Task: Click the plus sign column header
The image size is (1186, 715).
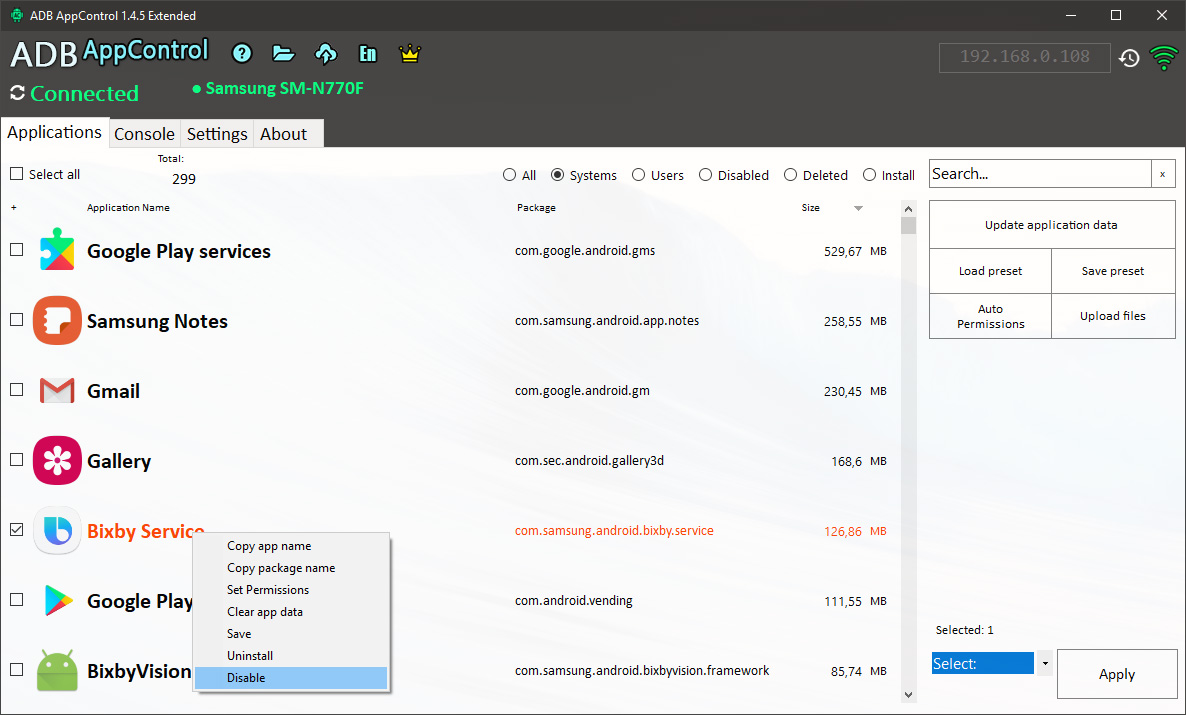Action: click(x=14, y=207)
